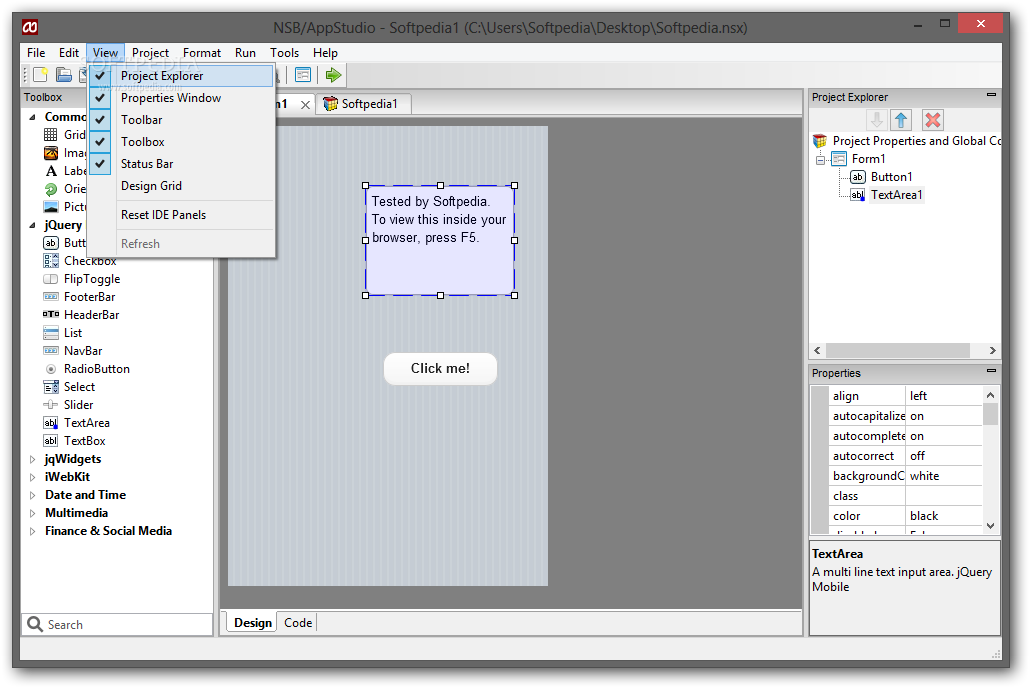Select the FlipToggle control

tap(81, 279)
